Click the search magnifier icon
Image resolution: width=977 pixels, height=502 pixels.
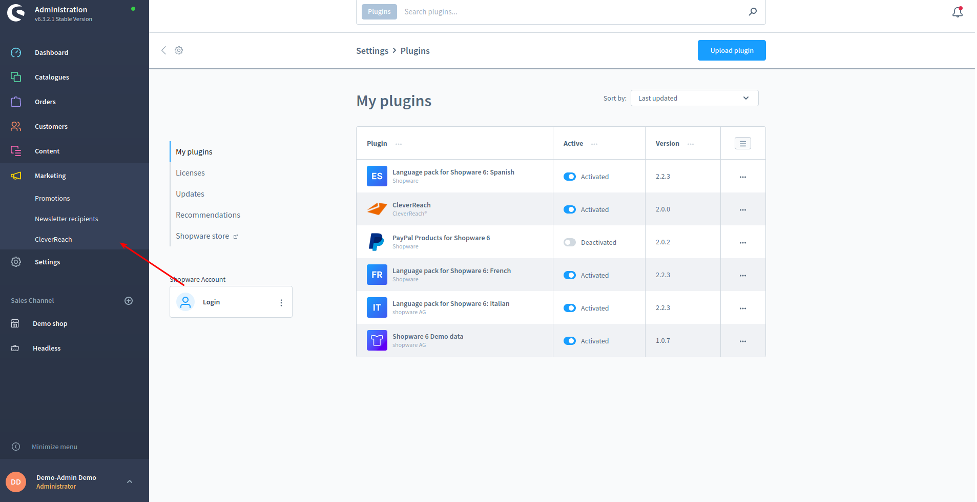(753, 12)
